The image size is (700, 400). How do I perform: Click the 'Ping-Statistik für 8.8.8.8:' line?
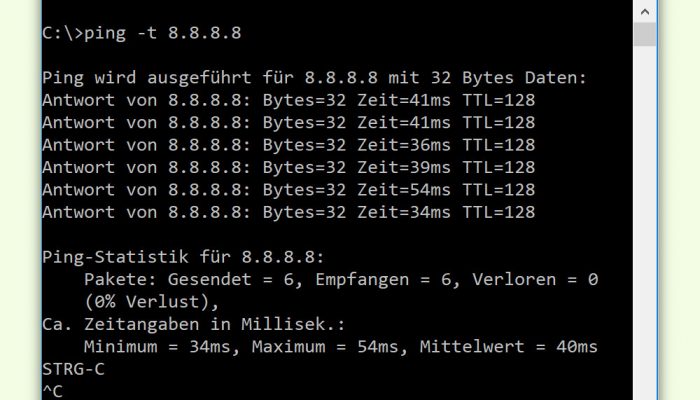183,257
